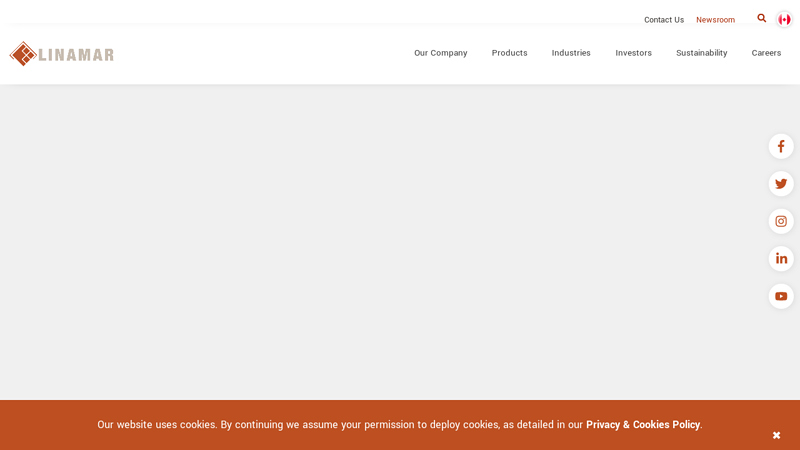Open Linamar's Facebook page icon
The image size is (800, 450).
coord(781,147)
